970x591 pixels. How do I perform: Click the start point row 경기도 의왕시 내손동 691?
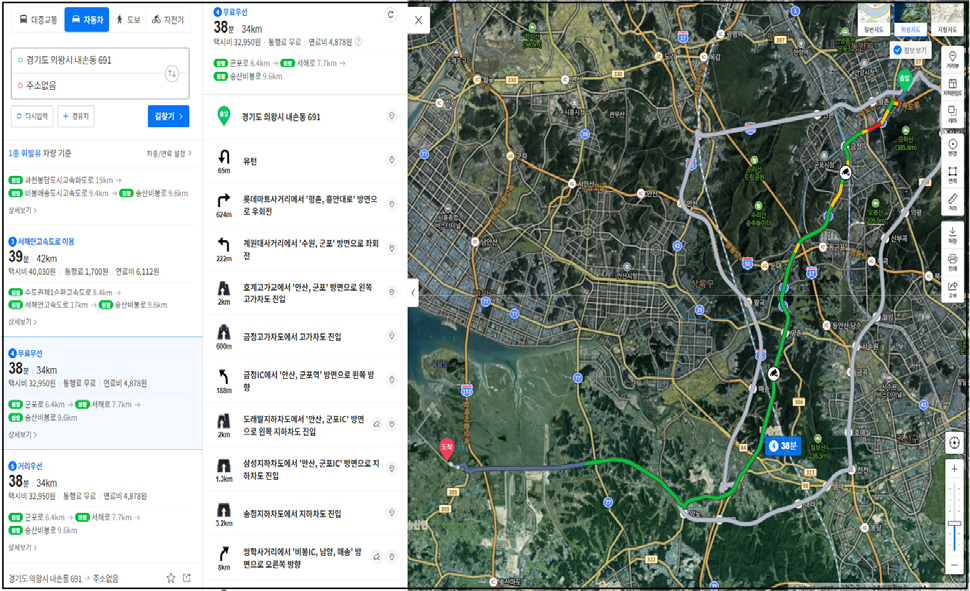[305, 116]
